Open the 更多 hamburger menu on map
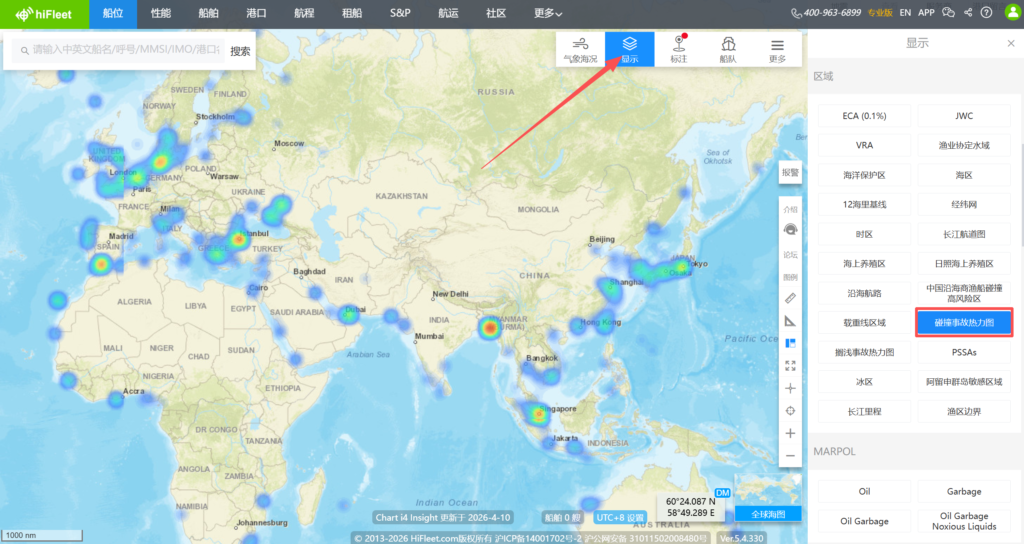This screenshot has height=544, width=1024. 777,49
